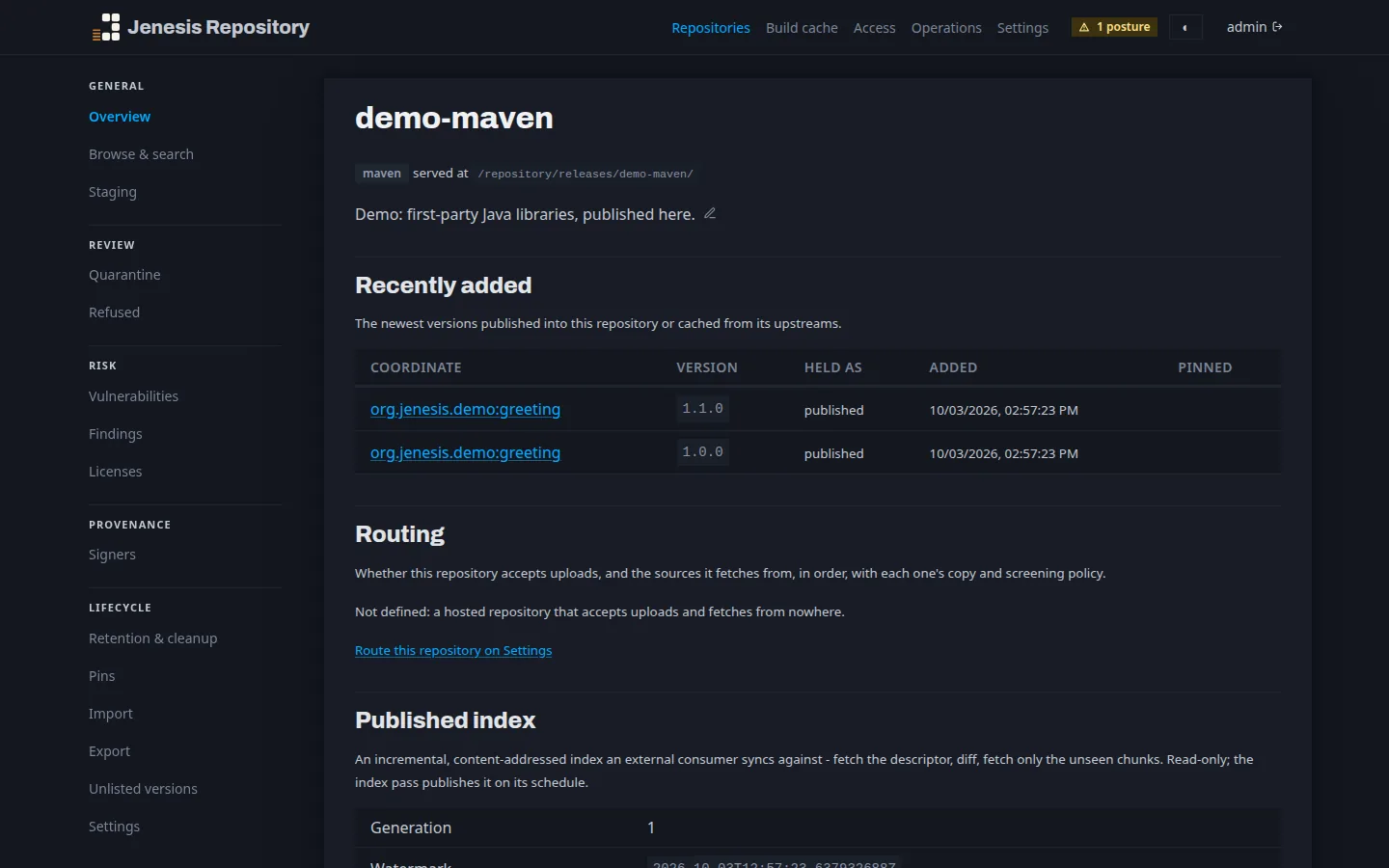
Task: Click the PINNED column header
Action: 1205,367
